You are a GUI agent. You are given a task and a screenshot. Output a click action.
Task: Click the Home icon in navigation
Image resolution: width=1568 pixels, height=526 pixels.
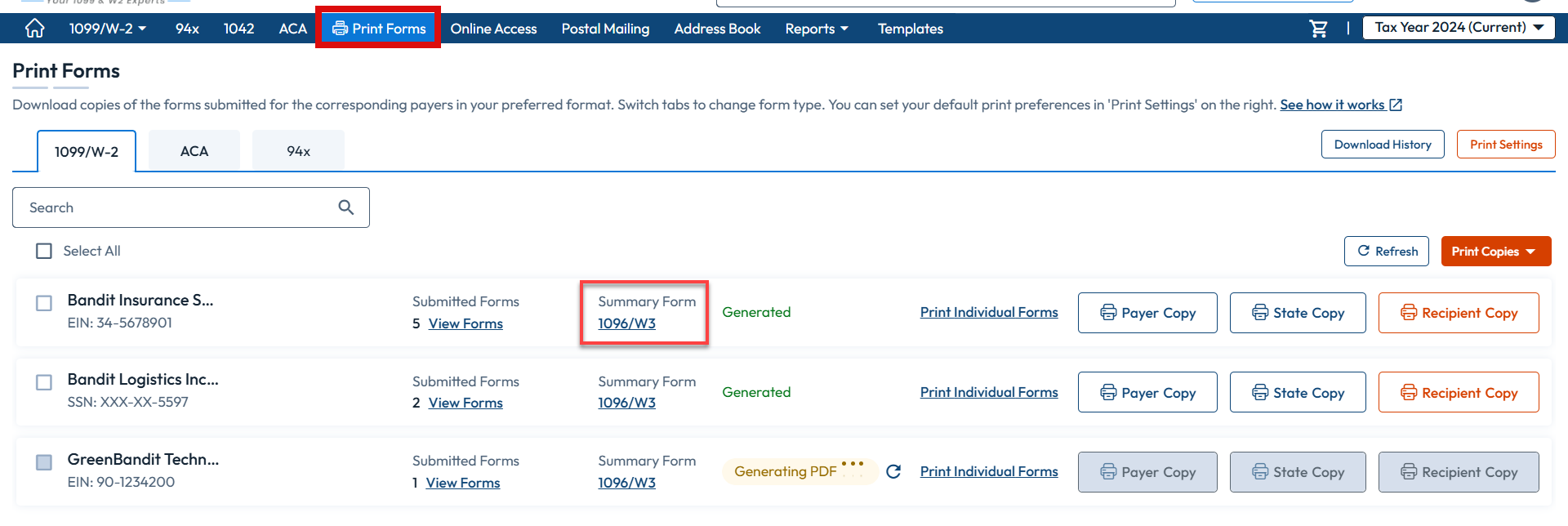(x=33, y=29)
